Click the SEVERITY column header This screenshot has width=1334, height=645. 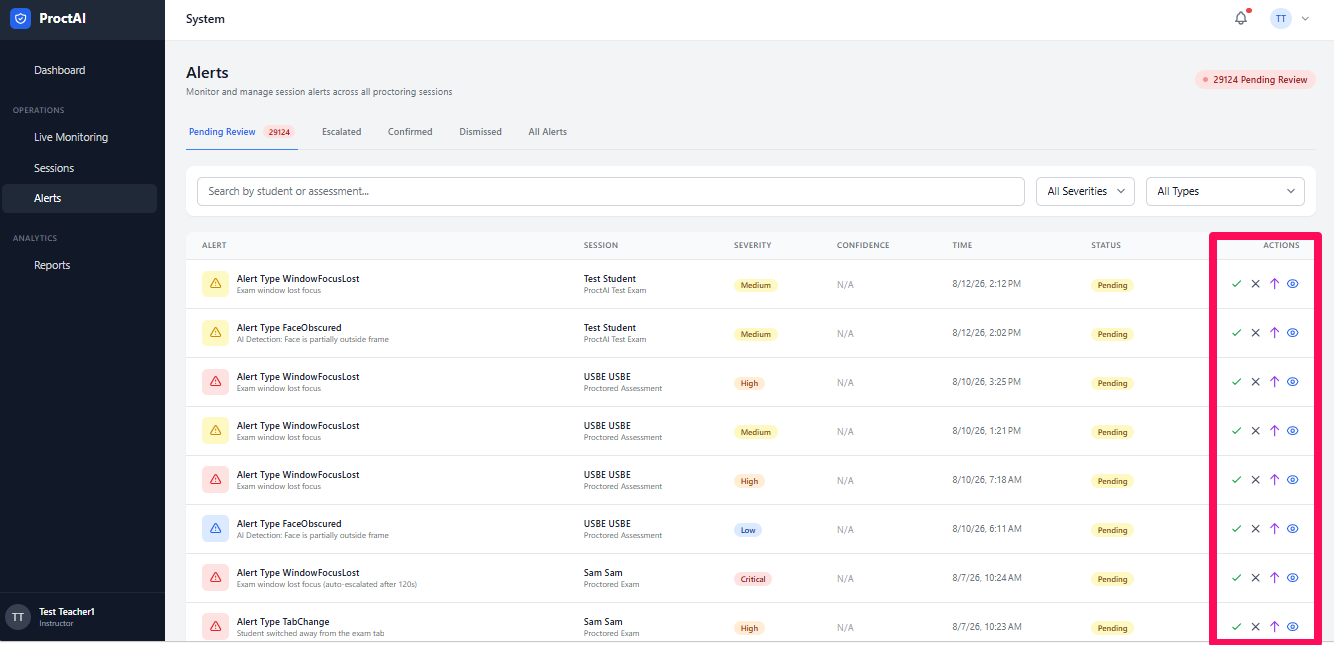pyautogui.click(x=752, y=245)
